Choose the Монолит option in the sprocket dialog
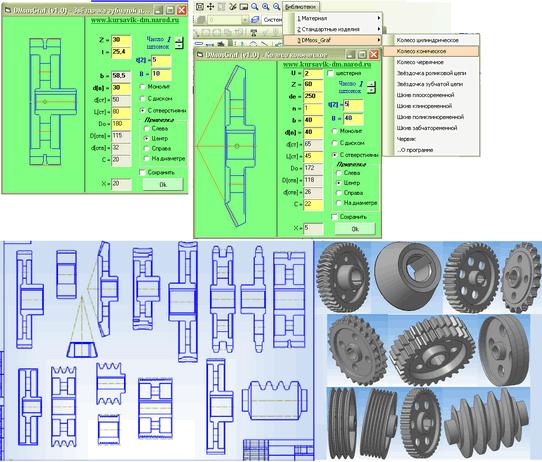This screenshot has height=462, width=542. (142, 86)
